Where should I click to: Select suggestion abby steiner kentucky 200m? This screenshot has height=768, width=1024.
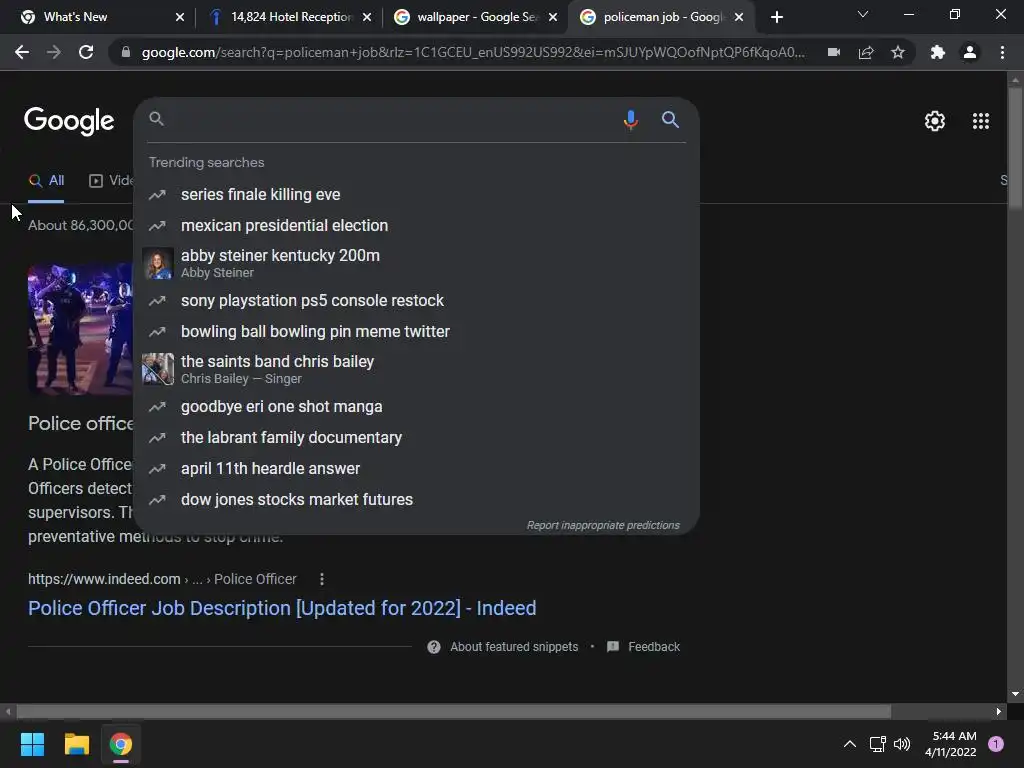pyautogui.click(x=416, y=263)
